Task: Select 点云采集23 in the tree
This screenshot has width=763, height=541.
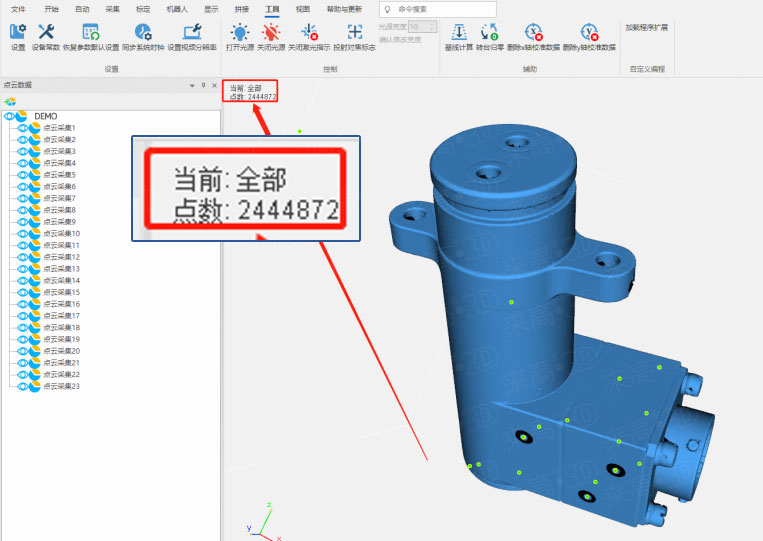Action: pyautogui.click(x=61, y=386)
